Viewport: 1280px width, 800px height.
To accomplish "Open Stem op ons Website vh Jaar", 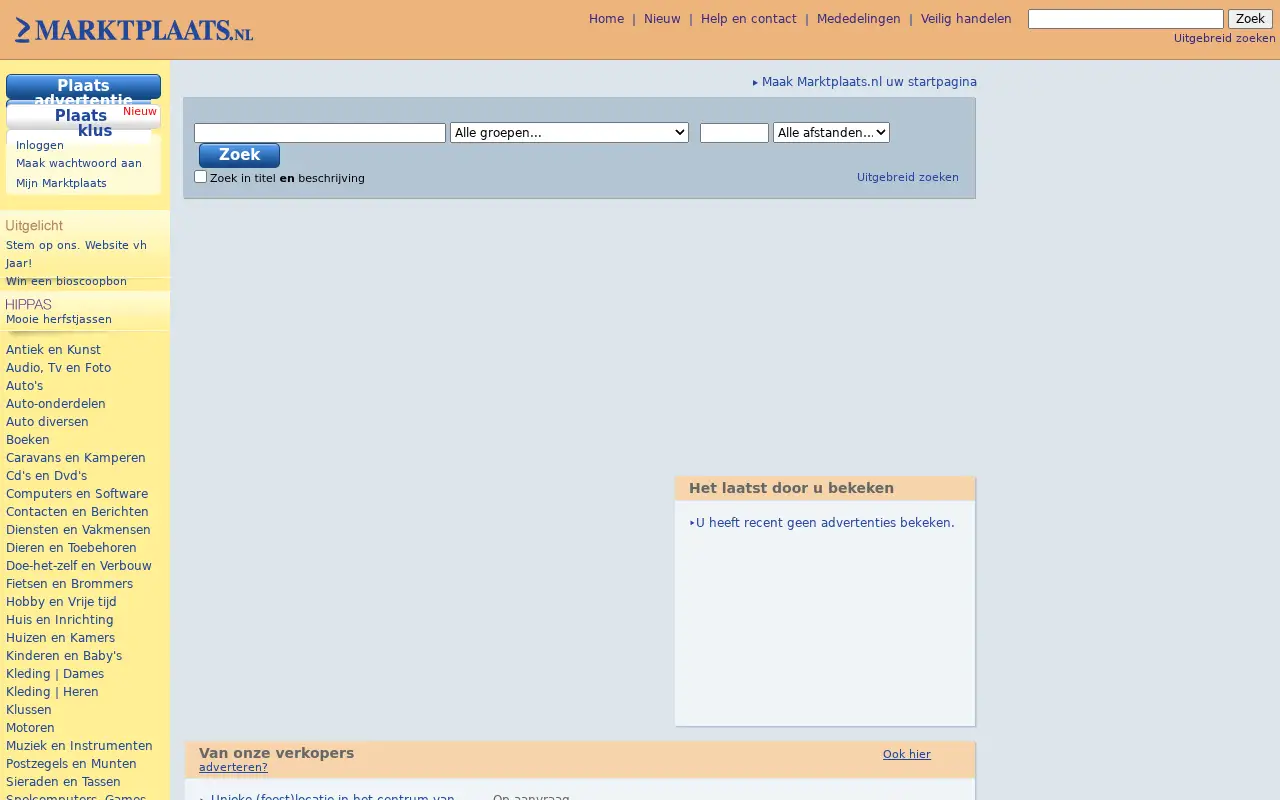I will tap(76, 254).
